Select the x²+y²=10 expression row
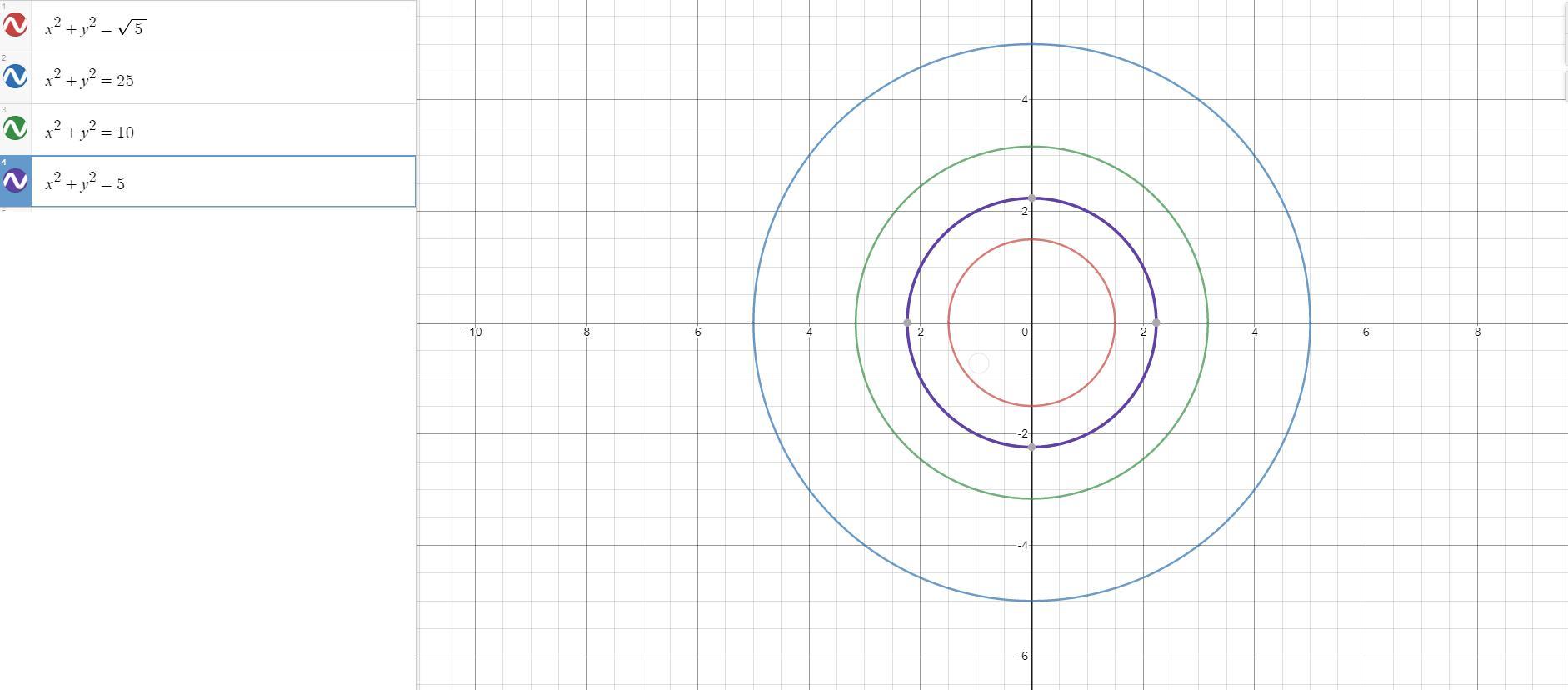This screenshot has height=690, width=1568. coord(223,130)
